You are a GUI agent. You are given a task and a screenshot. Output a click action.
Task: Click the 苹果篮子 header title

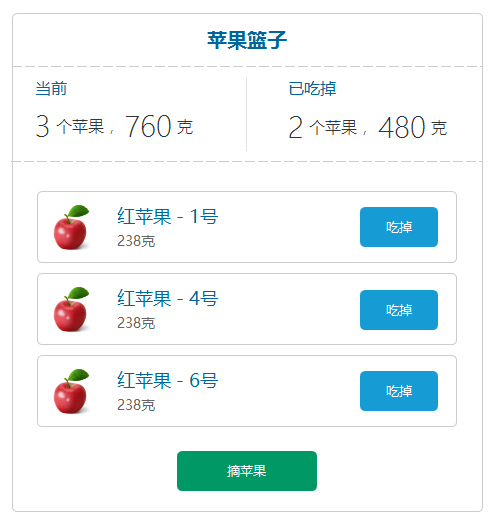247,40
